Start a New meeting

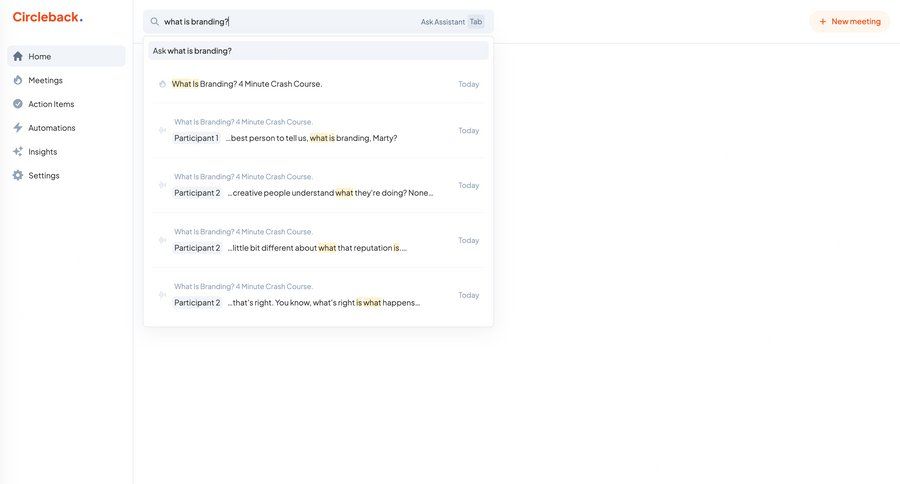pyautogui.click(x=849, y=21)
